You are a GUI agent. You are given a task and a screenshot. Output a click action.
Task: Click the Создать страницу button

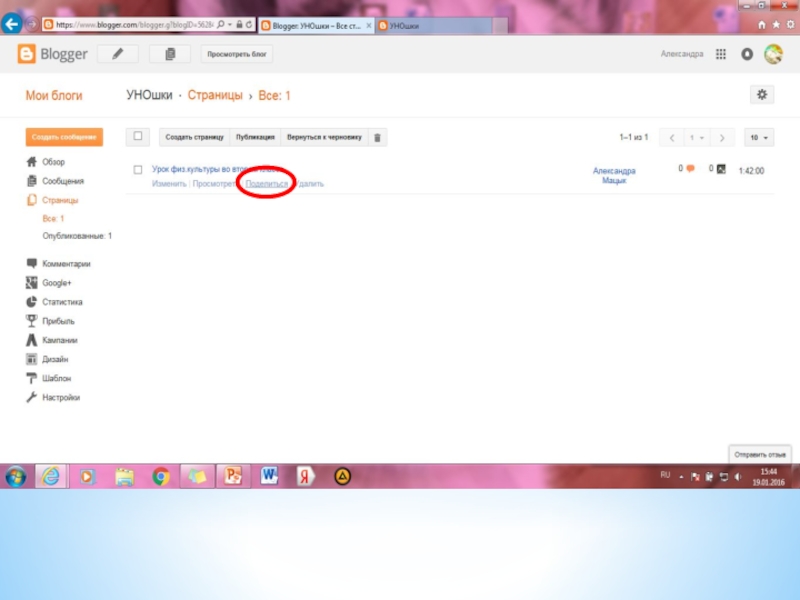point(194,137)
